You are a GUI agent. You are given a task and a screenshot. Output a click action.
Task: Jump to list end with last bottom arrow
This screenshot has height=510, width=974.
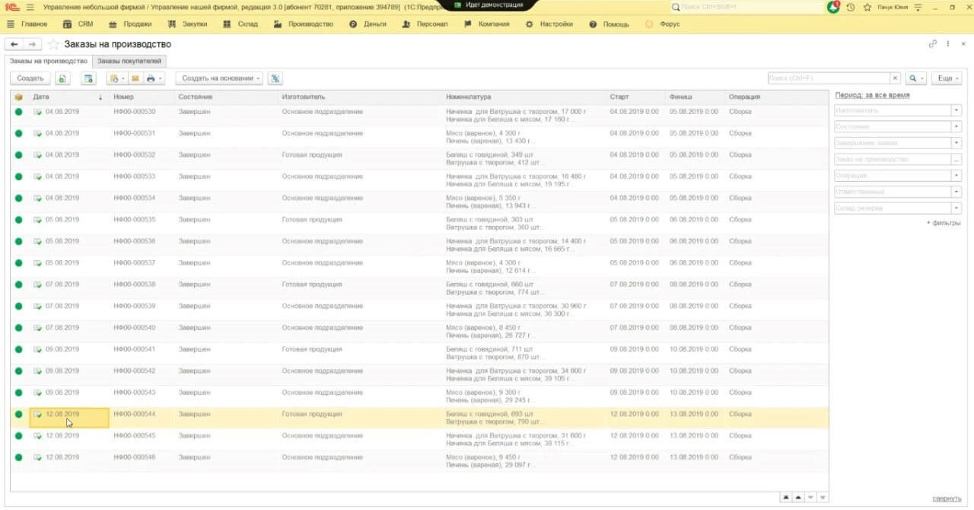823,498
